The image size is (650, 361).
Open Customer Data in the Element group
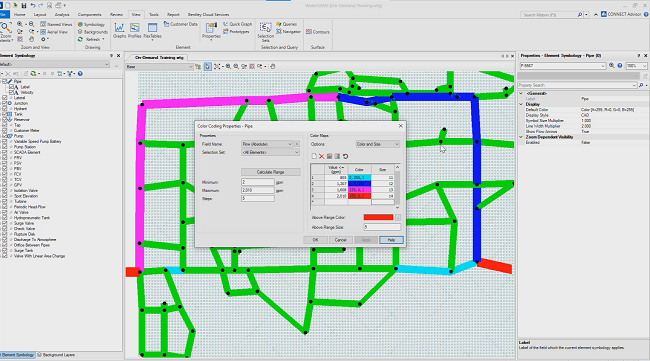coord(181,24)
